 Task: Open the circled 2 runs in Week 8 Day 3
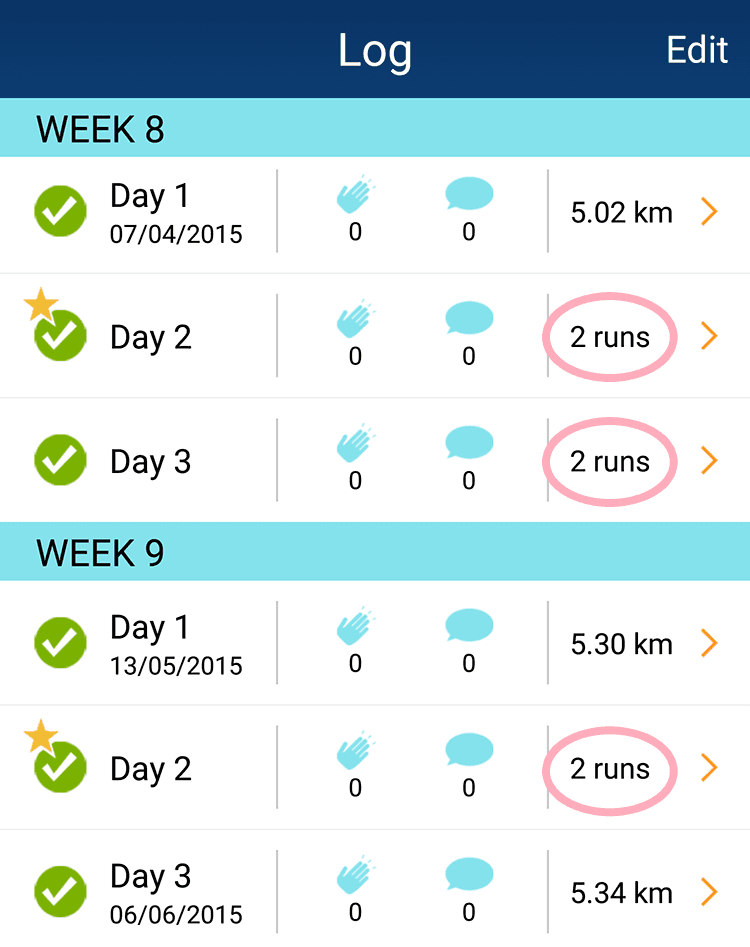(x=610, y=462)
